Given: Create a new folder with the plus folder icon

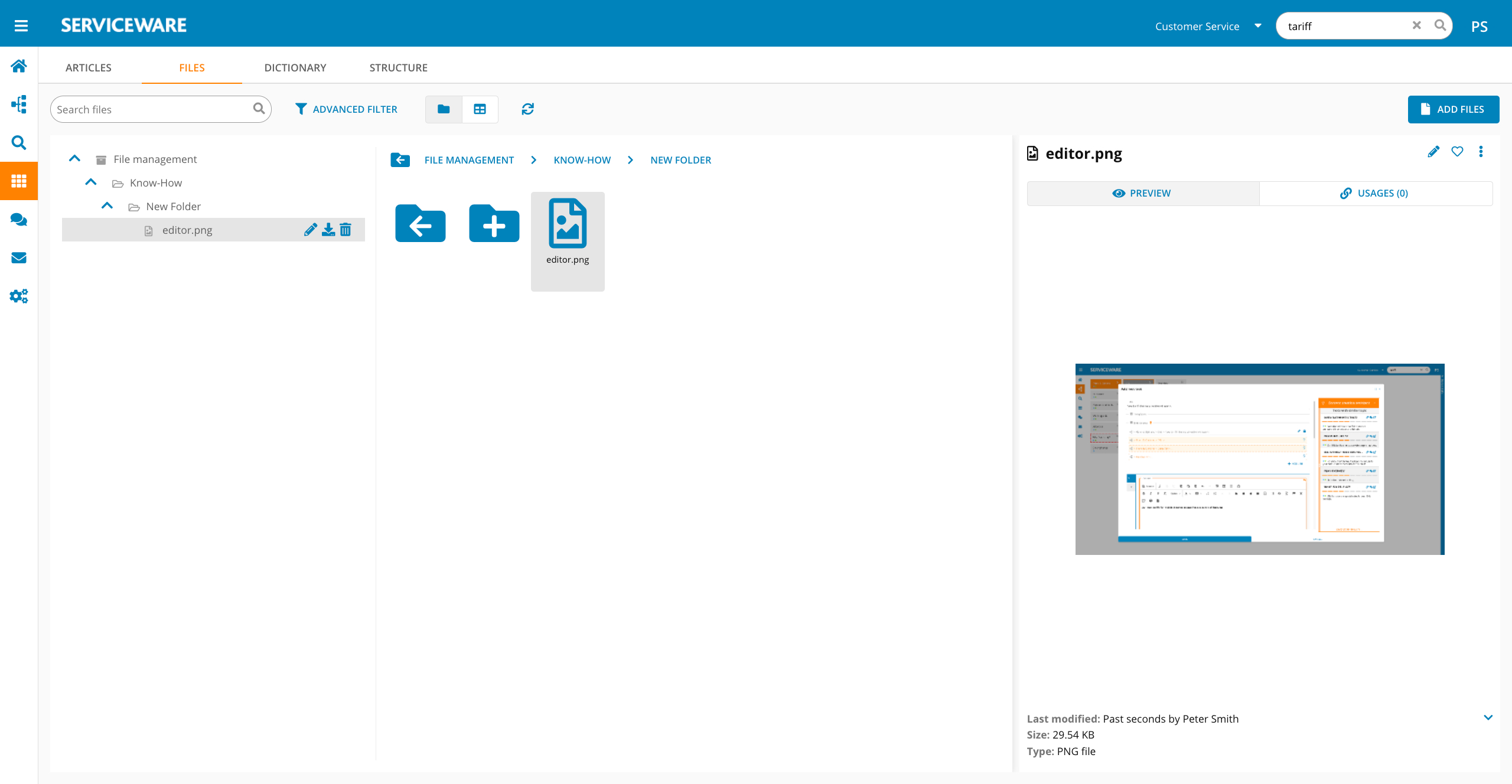Looking at the screenshot, I should pyautogui.click(x=494, y=224).
